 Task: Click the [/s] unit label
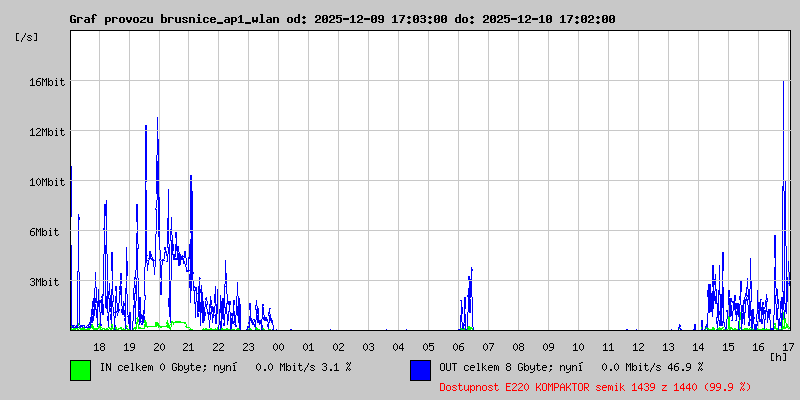pyautogui.click(x=27, y=37)
